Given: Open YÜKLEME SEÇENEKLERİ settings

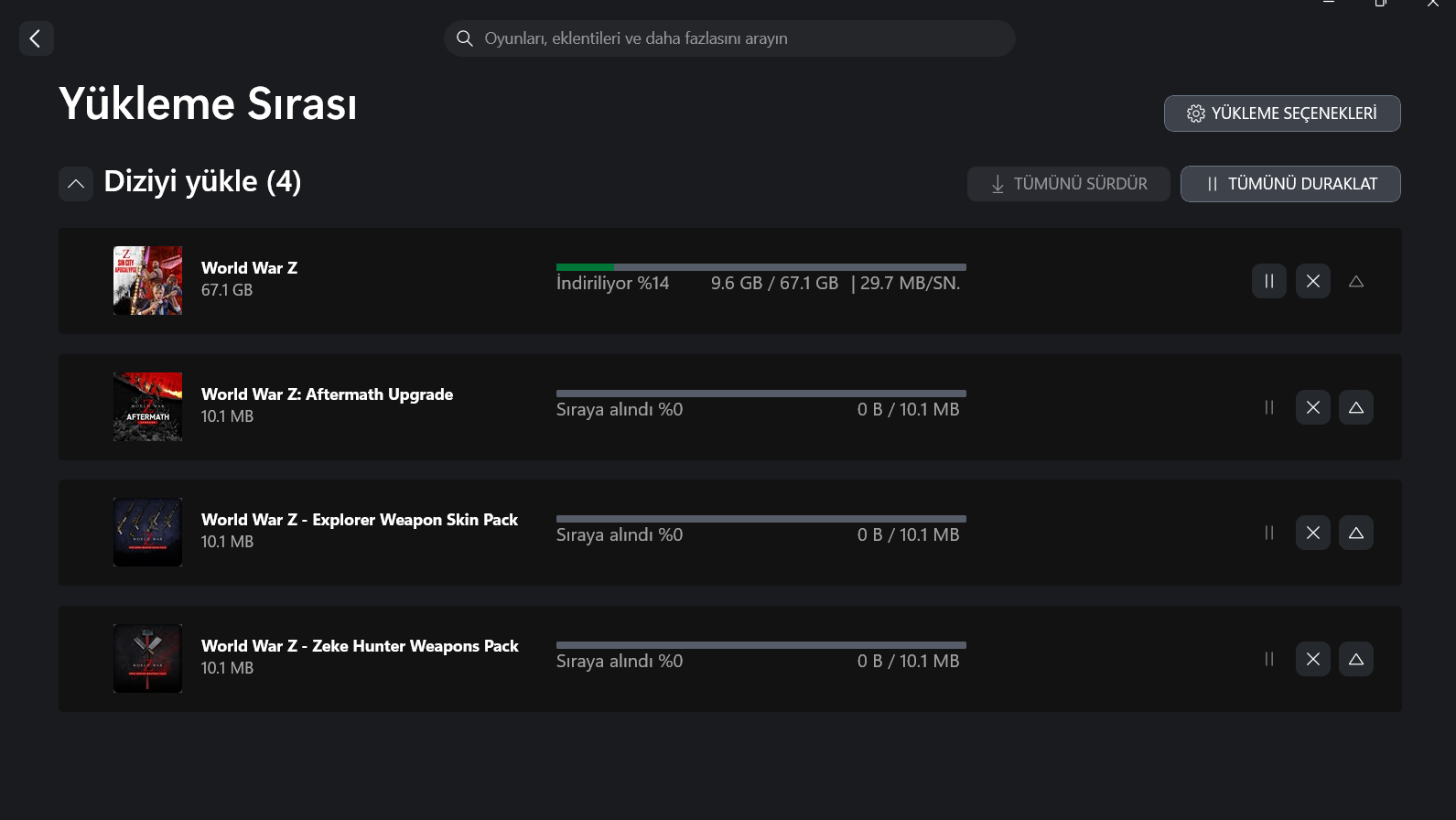Looking at the screenshot, I should pos(1282,113).
